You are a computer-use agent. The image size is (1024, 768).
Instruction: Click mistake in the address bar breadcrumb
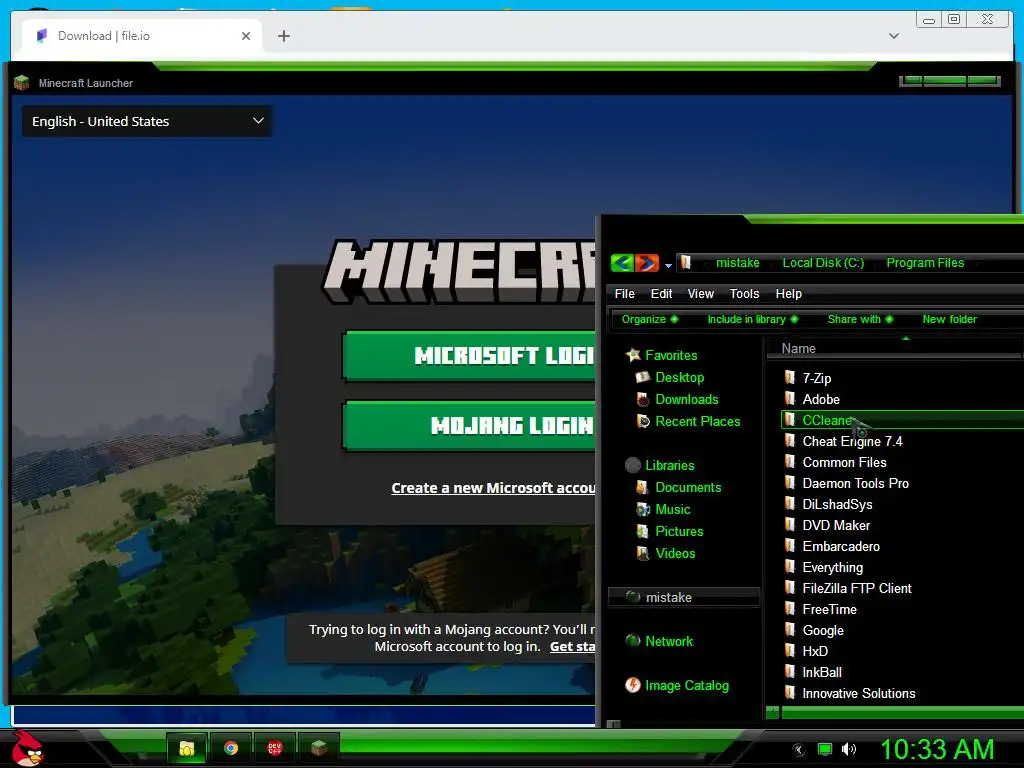(737, 263)
